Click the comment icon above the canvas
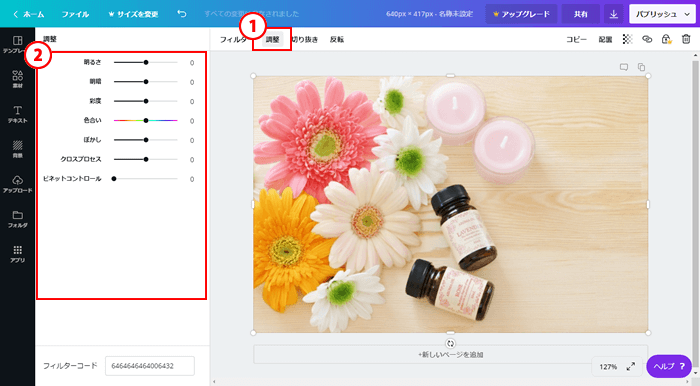The width and height of the screenshot is (700, 386). point(624,67)
